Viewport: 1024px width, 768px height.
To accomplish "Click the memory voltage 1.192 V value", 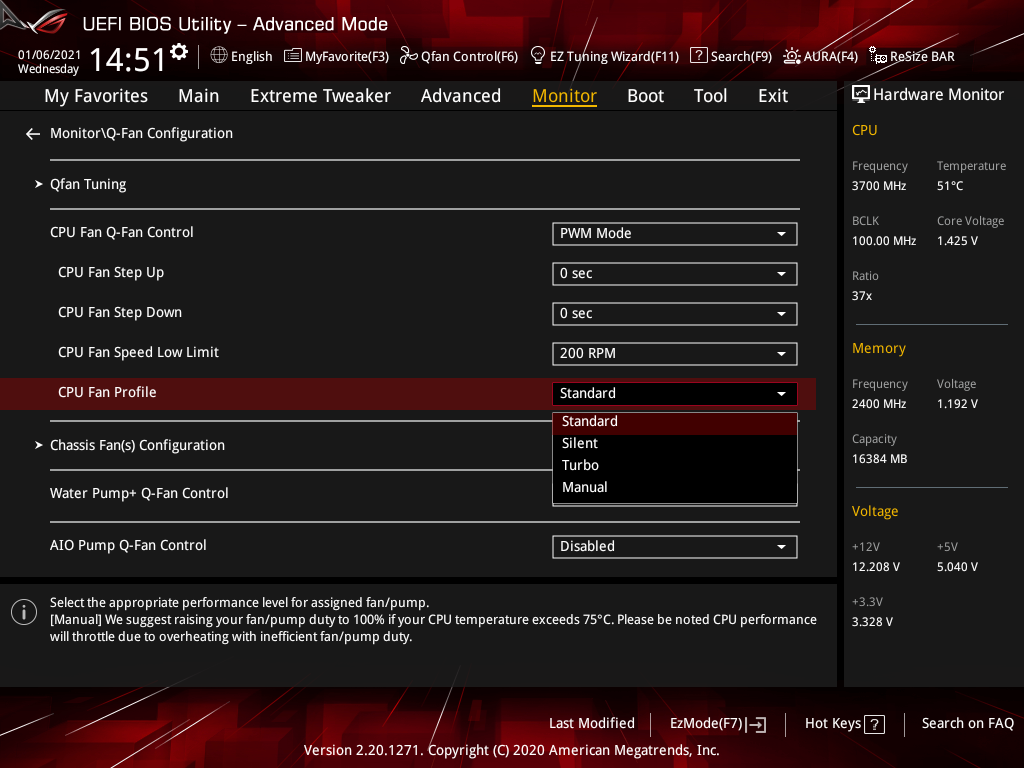I will 957,404.
